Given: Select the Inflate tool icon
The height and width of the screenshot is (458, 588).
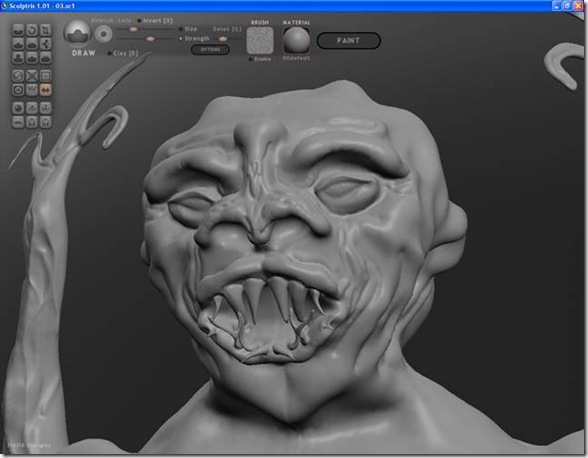Looking at the screenshot, I should pos(32,44).
